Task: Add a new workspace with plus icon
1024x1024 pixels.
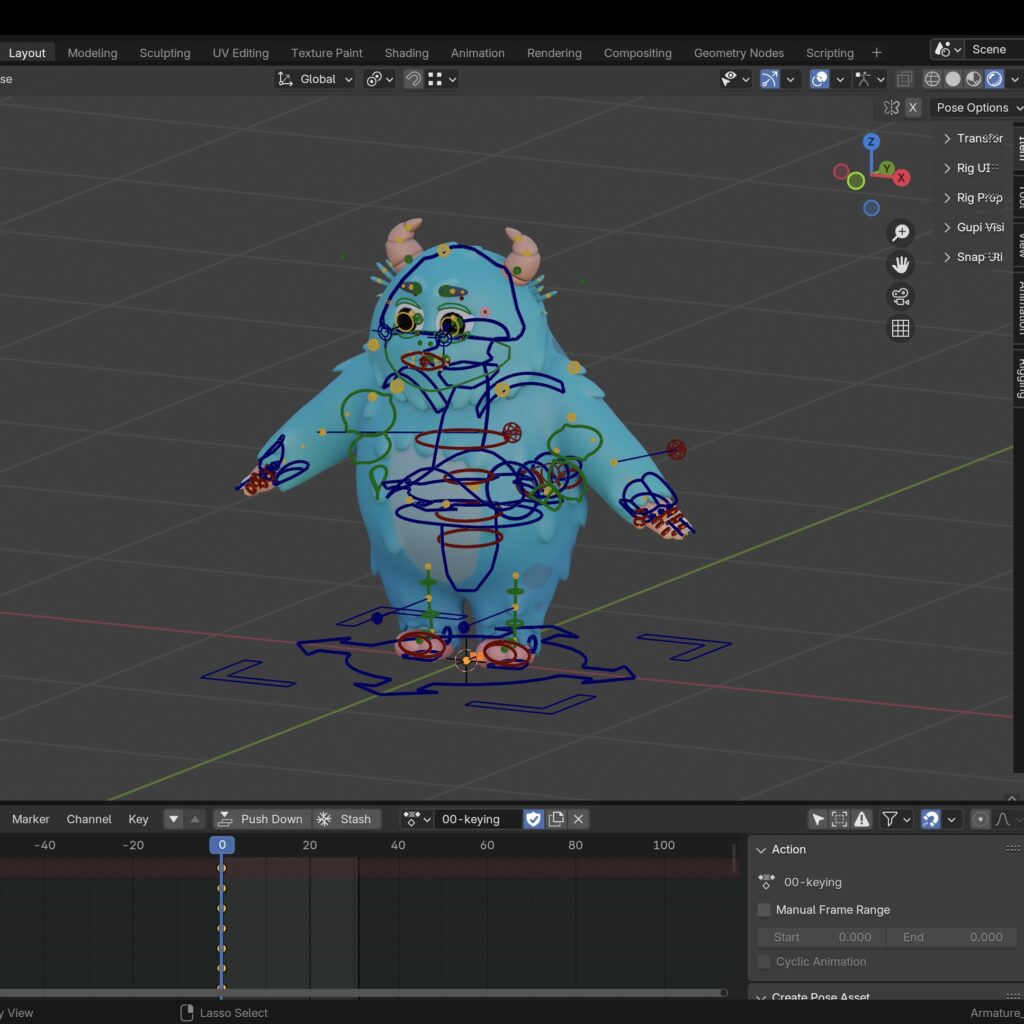Action: click(876, 53)
